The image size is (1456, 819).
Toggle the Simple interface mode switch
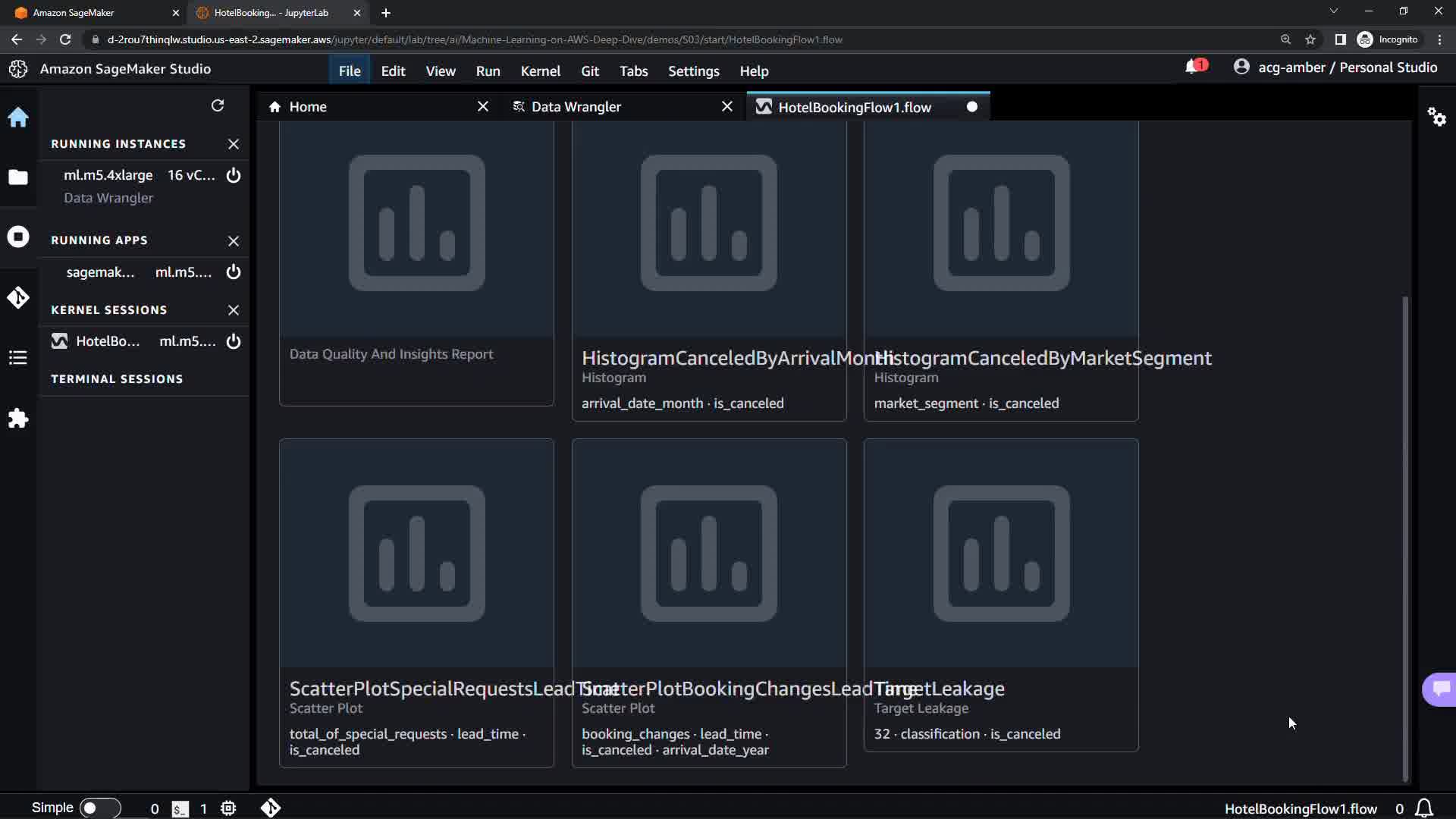tap(99, 808)
